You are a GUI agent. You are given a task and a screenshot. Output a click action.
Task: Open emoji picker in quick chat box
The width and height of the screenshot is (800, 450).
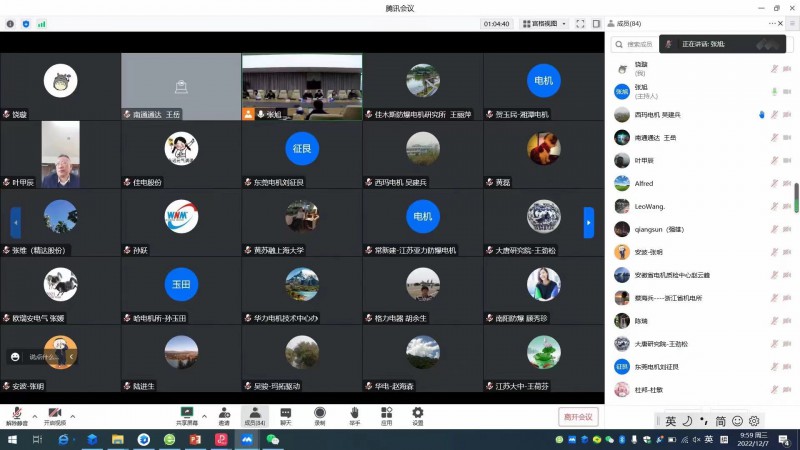click(x=15, y=357)
